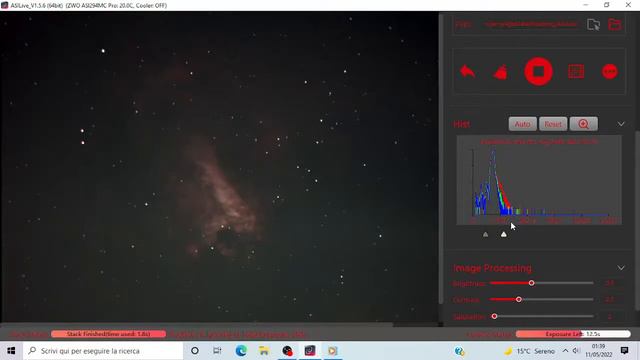The image size is (640, 360).
Task: Click the Auto histogram button
Action: [522, 124]
